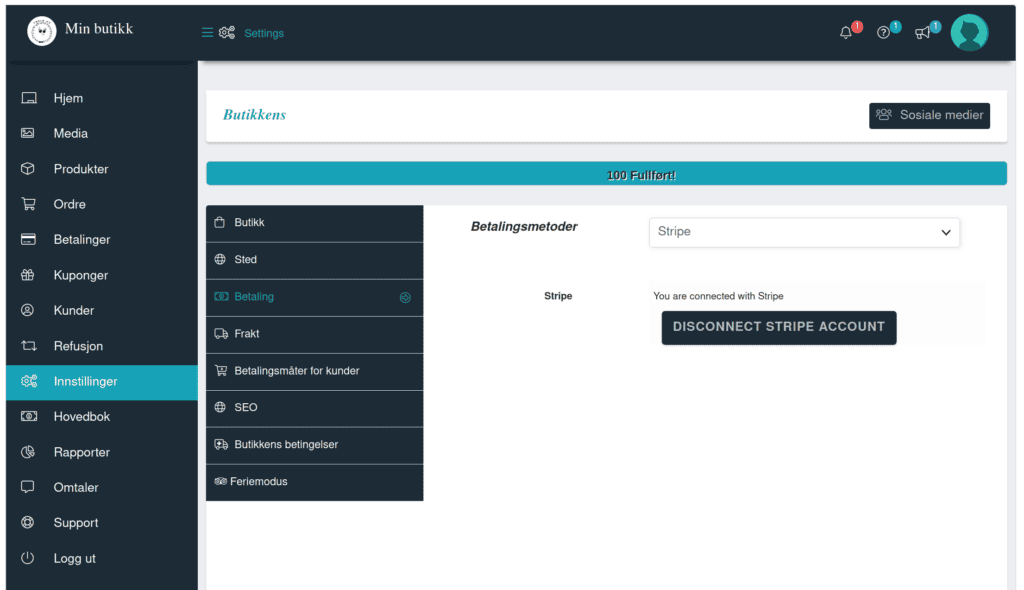Click the Rapporter pie chart icon
Image resolution: width=1024 pixels, height=590 pixels.
(28, 452)
